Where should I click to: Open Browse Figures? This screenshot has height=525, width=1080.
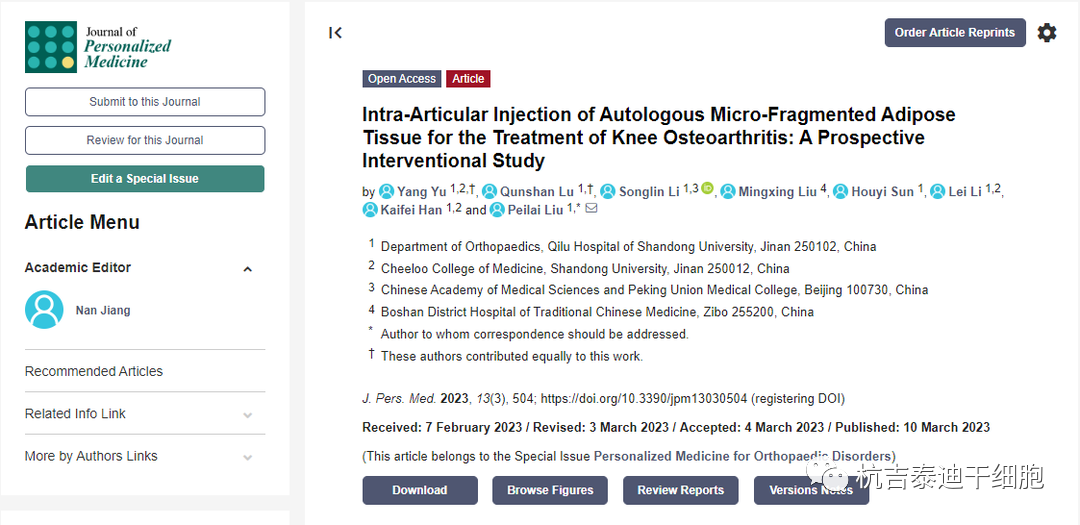point(550,490)
